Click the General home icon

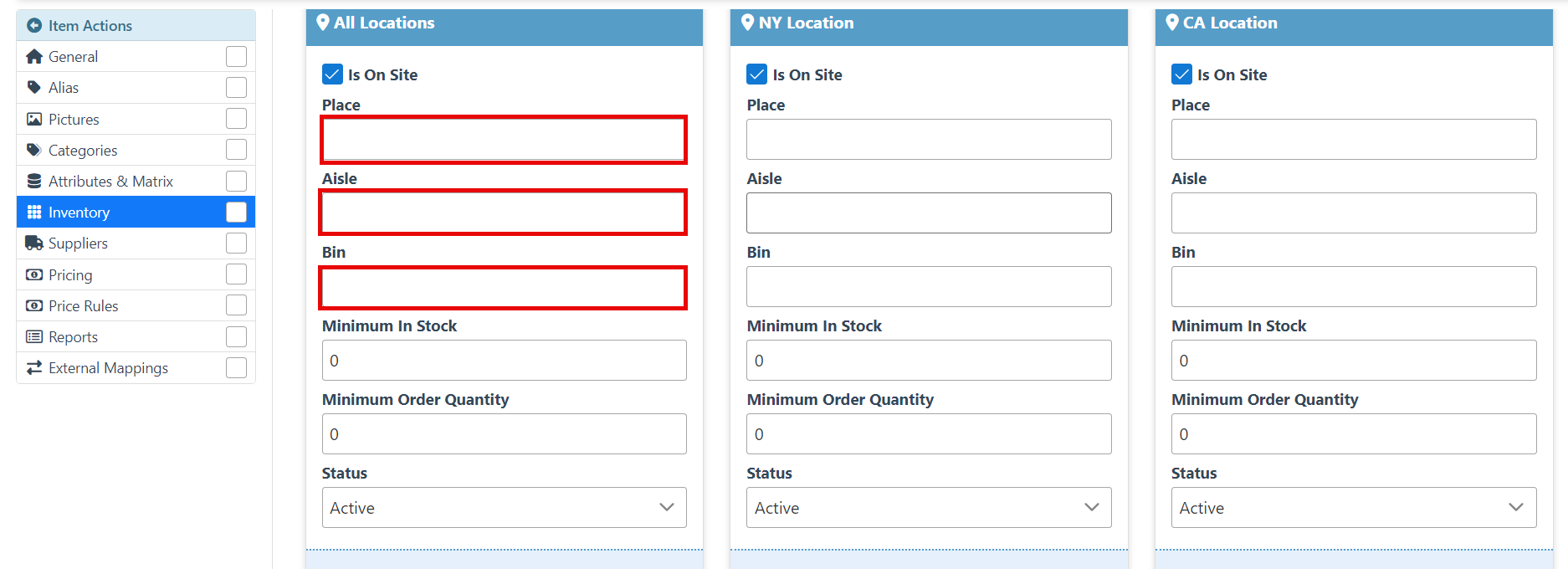point(34,57)
